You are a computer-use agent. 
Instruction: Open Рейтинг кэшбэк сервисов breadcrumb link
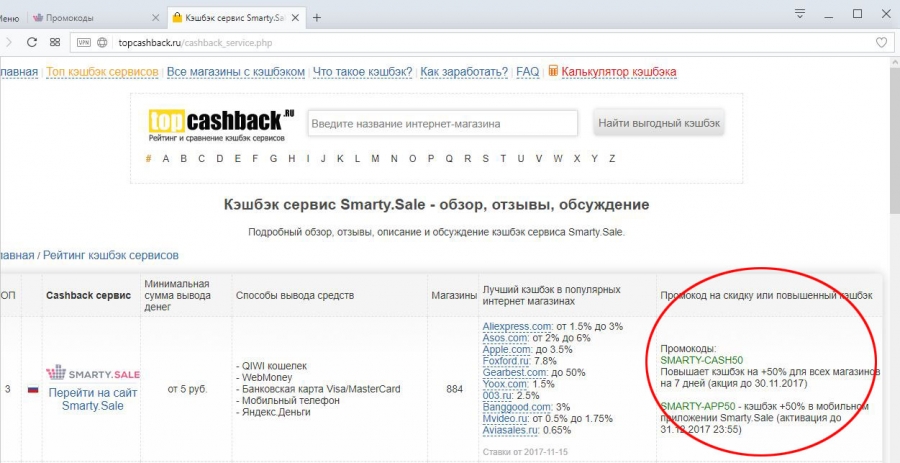[111, 255]
